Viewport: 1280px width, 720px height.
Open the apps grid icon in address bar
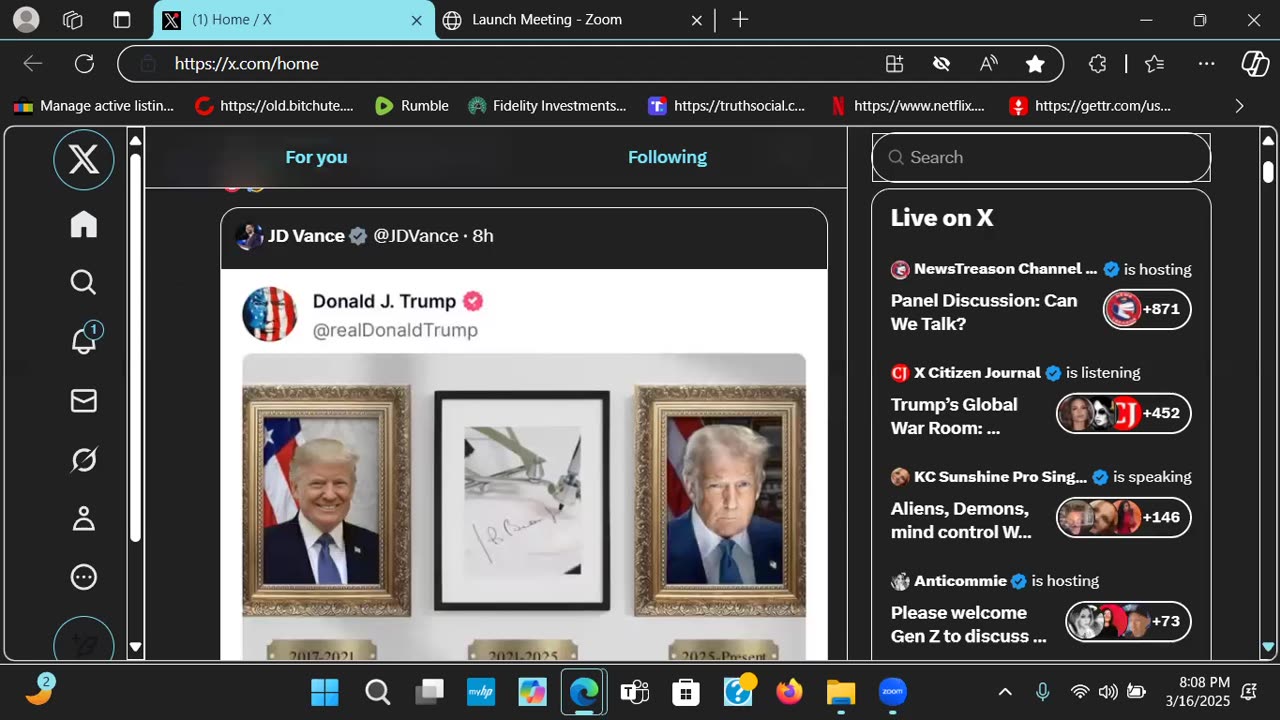coord(895,64)
